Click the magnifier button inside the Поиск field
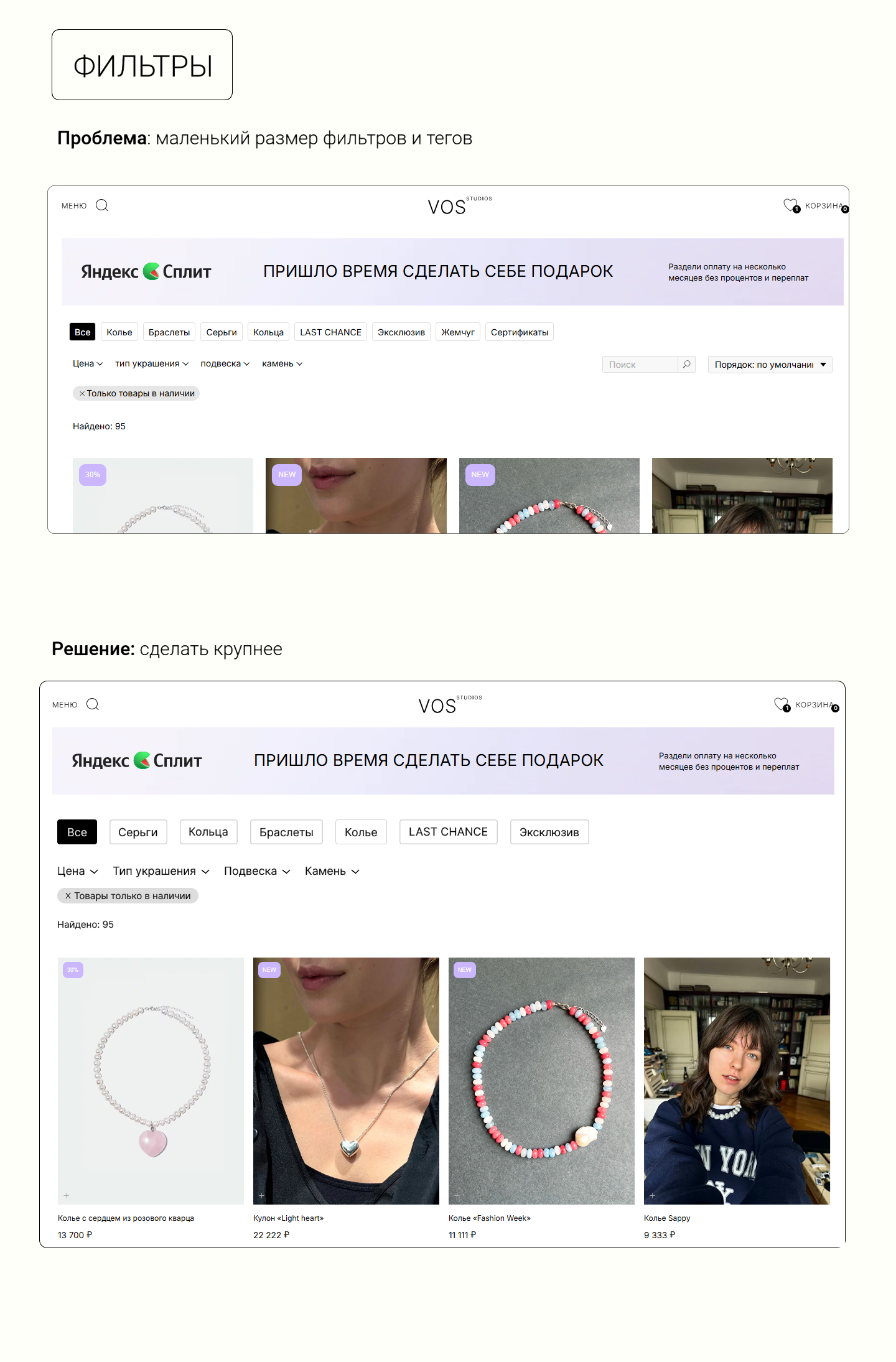 point(686,364)
